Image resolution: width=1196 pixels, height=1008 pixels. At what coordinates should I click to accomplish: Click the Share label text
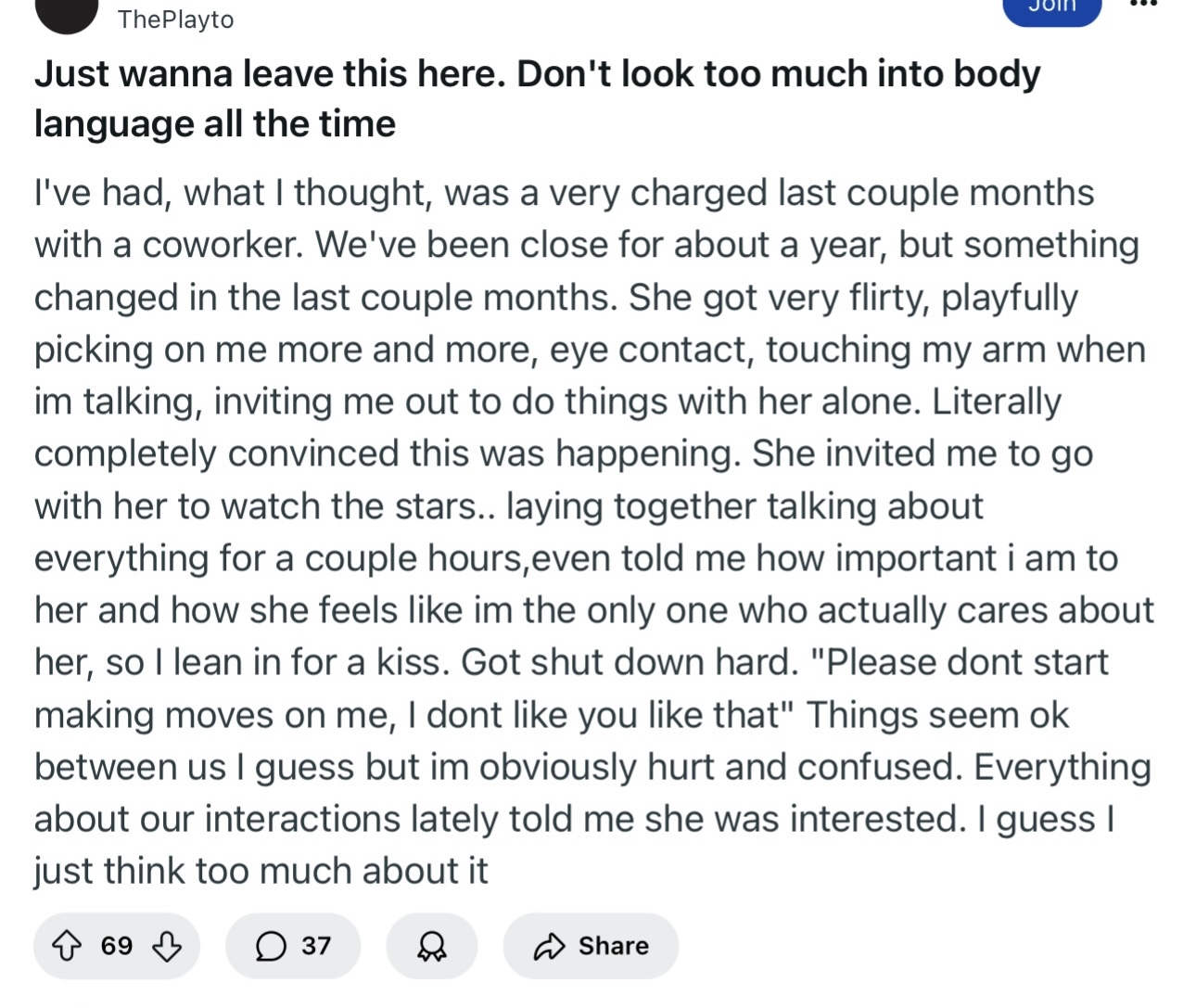613,946
